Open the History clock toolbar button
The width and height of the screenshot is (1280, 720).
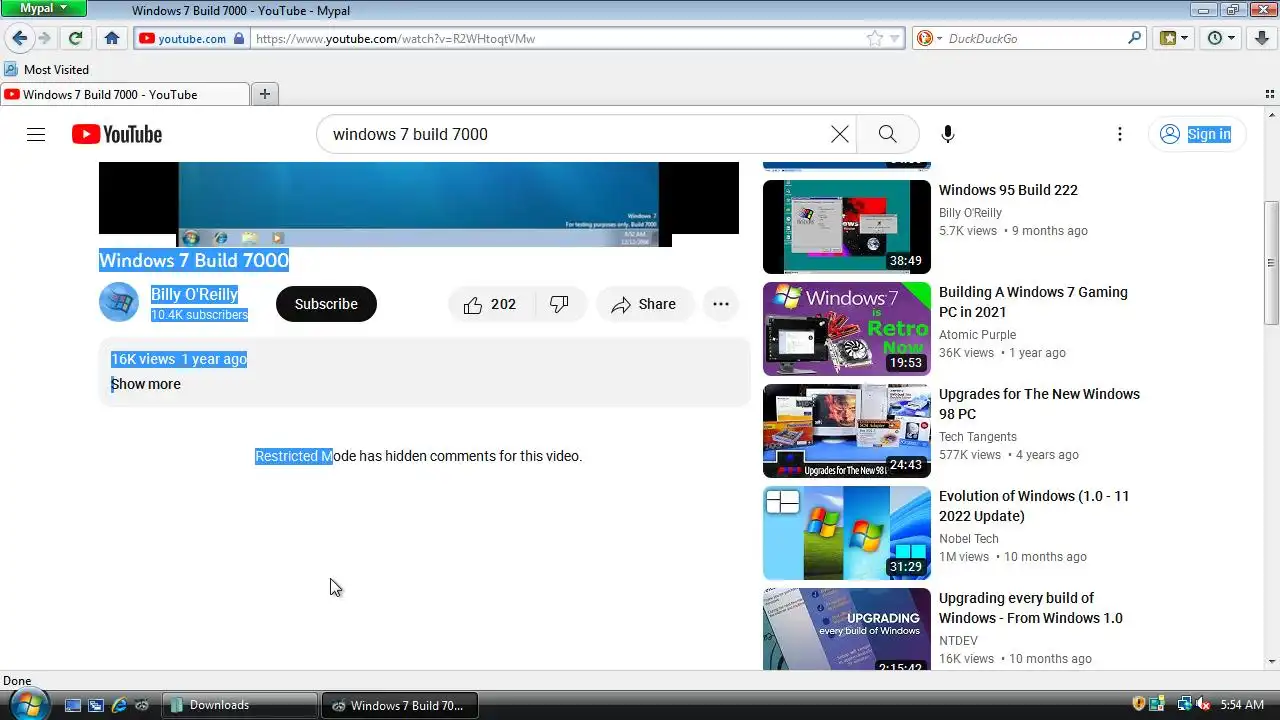tap(1222, 38)
